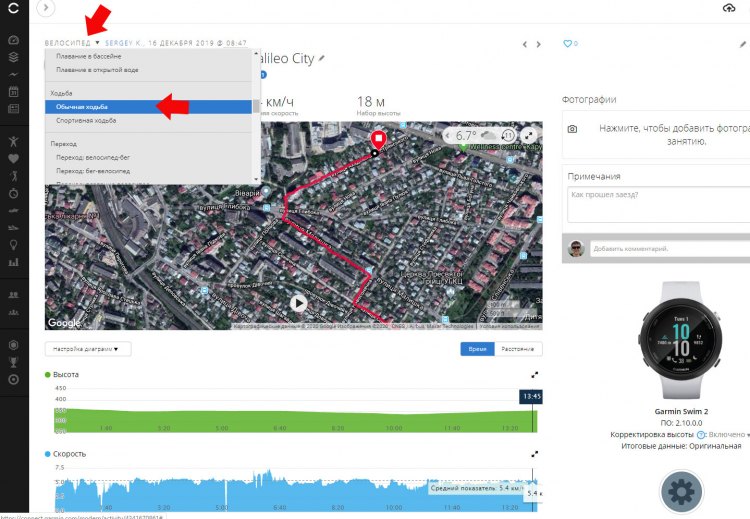Click the list scrollbar down arrow
Image resolution: width=750 pixels, height=519 pixels.
[256, 179]
